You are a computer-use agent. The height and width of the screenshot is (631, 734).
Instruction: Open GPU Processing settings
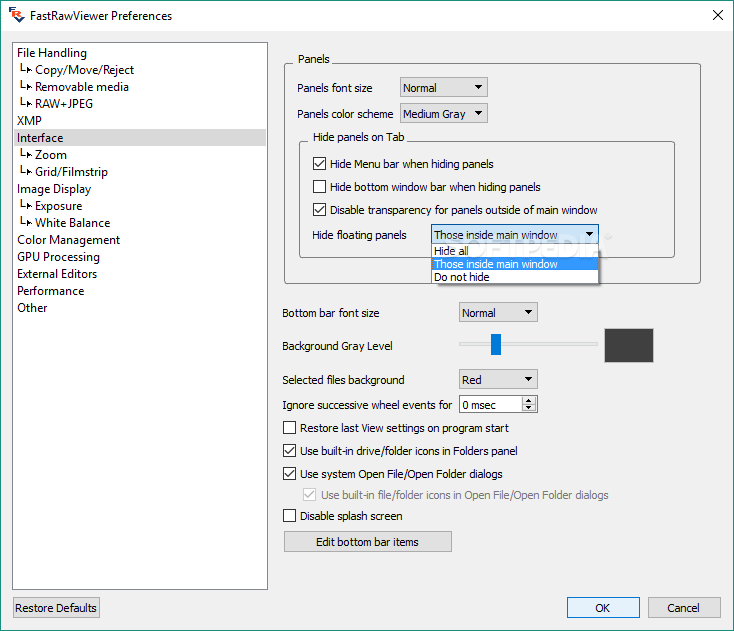tap(140, 257)
